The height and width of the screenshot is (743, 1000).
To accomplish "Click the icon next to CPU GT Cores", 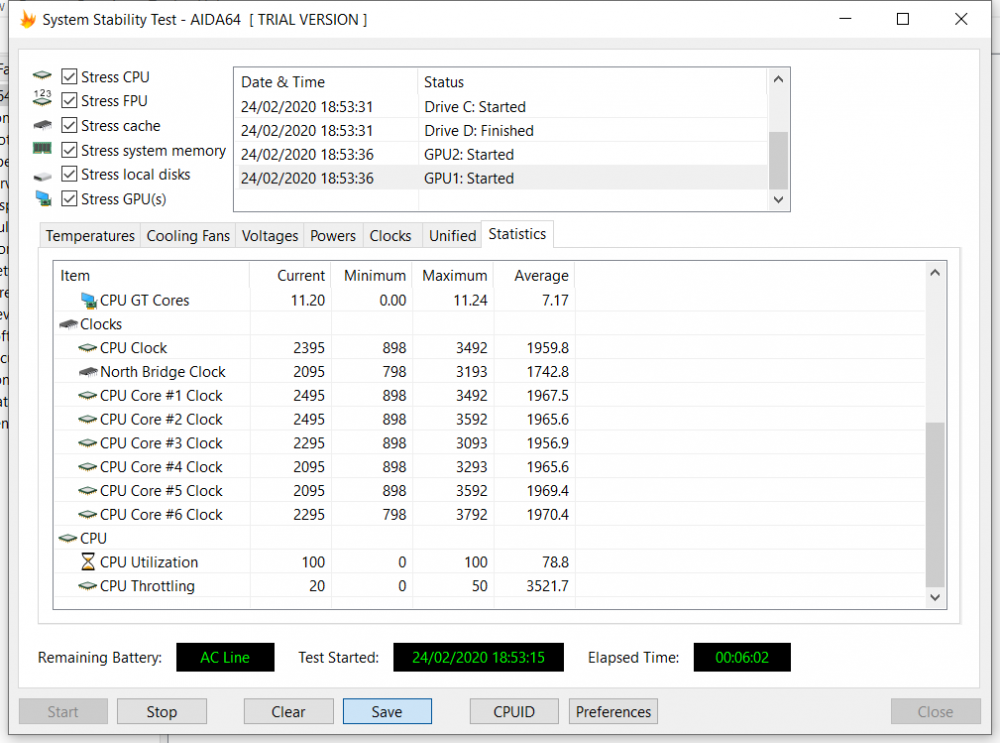I will (x=89, y=300).
